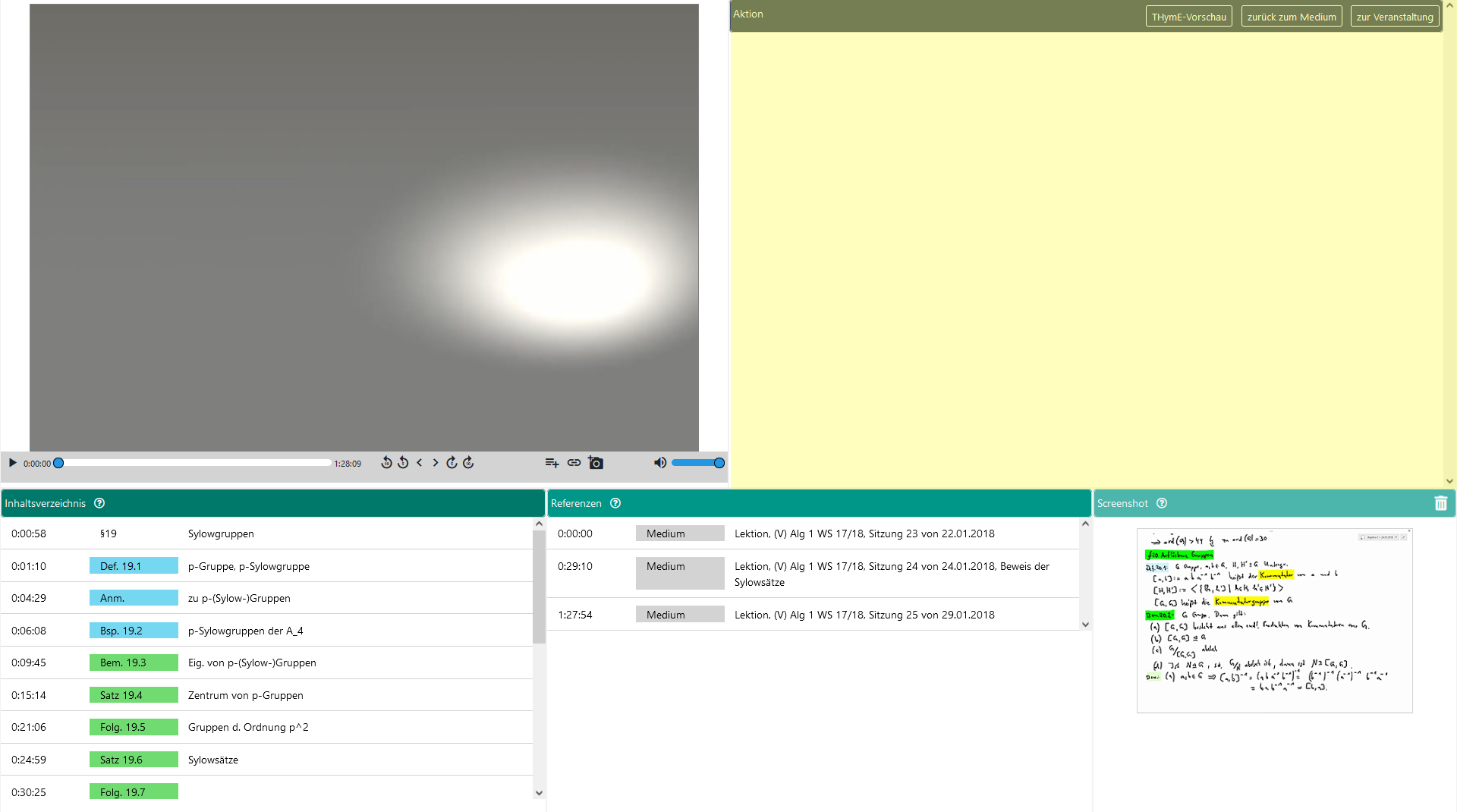
Task: Click scroll-down arrow of Aktion panel
Action: [x=1449, y=481]
